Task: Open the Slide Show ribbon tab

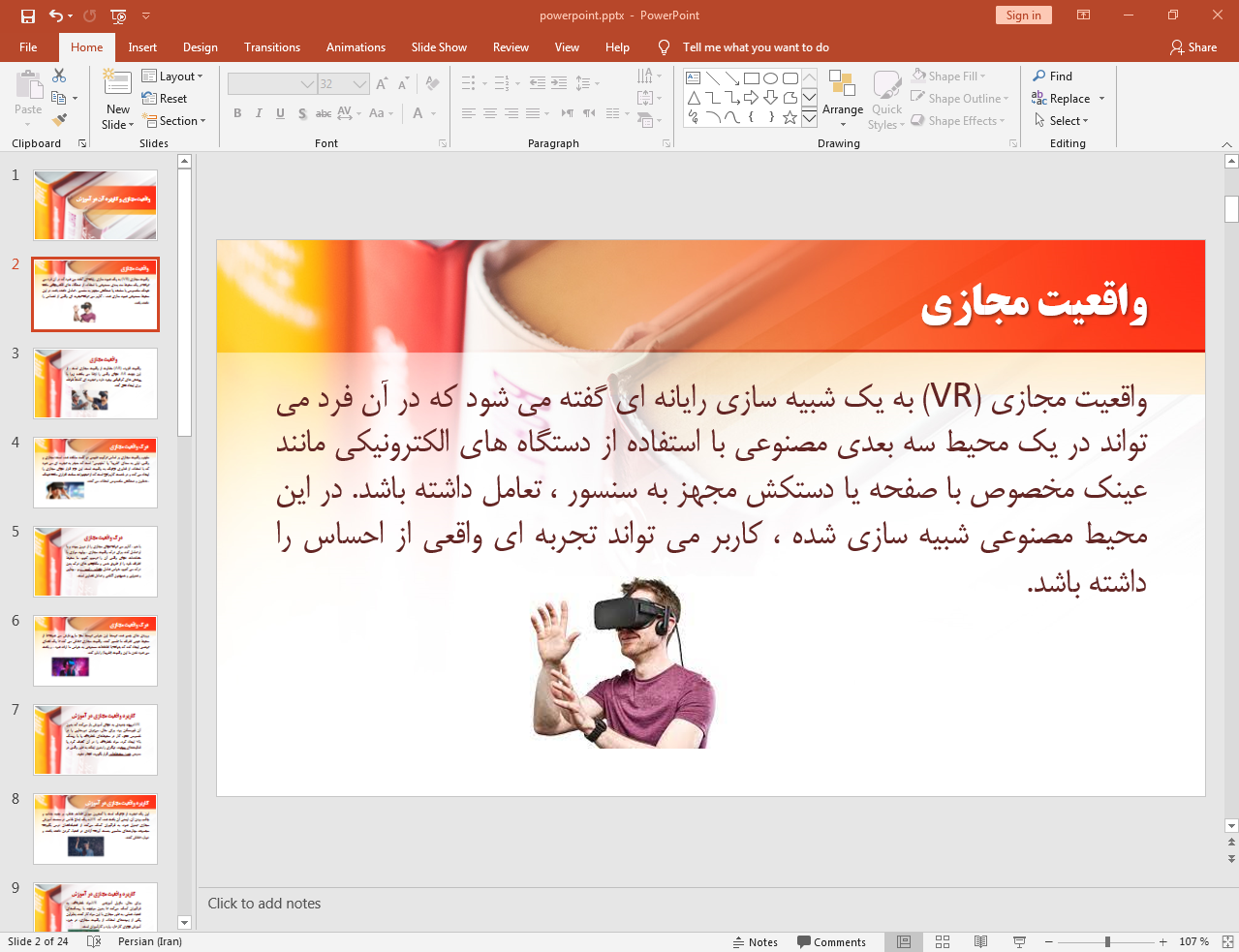Action: pos(439,47)
